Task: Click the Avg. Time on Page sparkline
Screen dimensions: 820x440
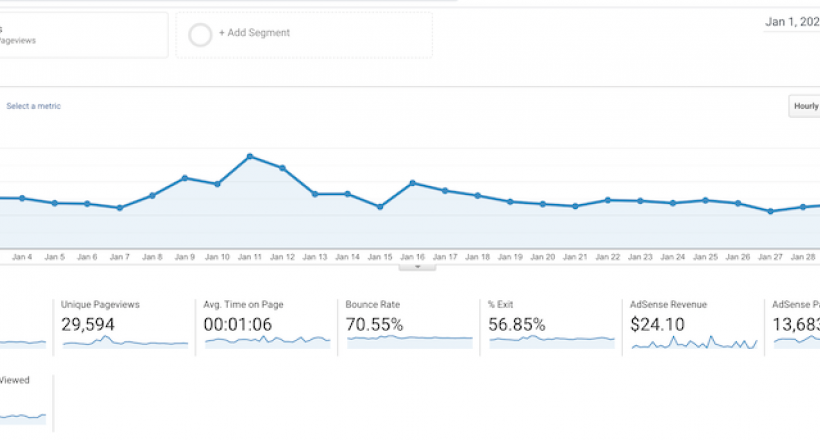Action: tap(267, 342)
